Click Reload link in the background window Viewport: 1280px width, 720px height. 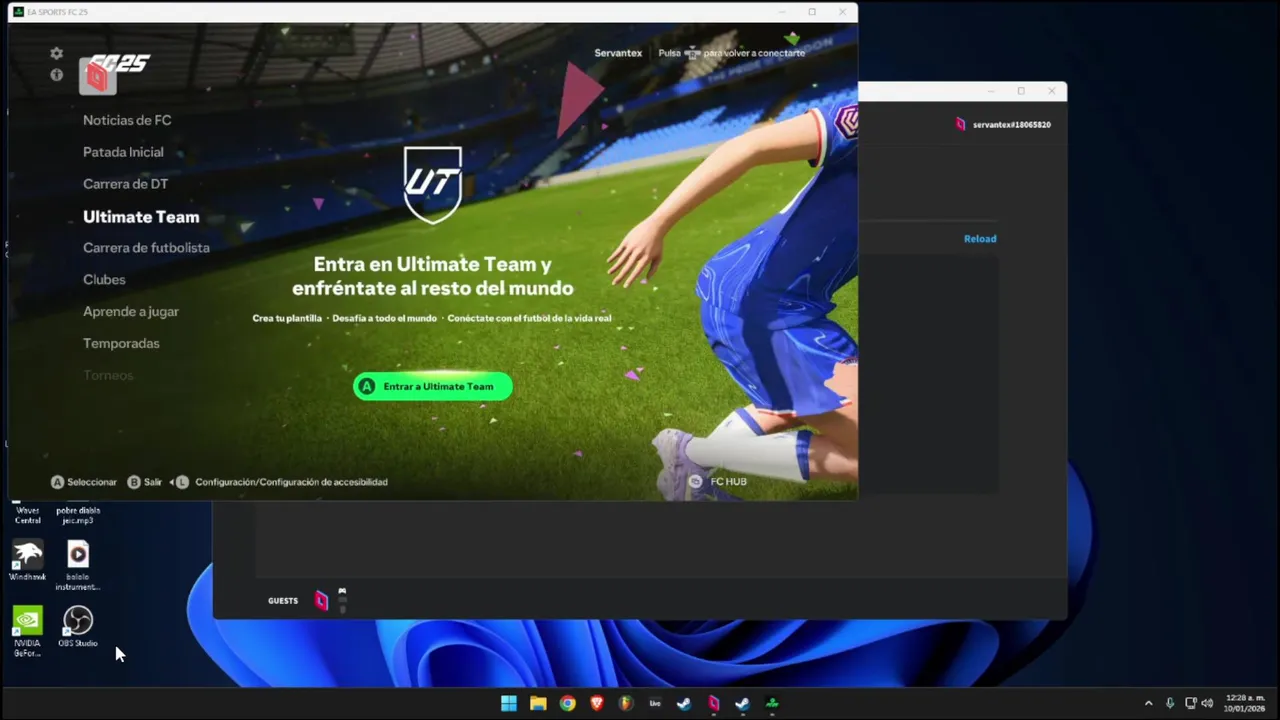pyautogui.click(x=980, y=239)
